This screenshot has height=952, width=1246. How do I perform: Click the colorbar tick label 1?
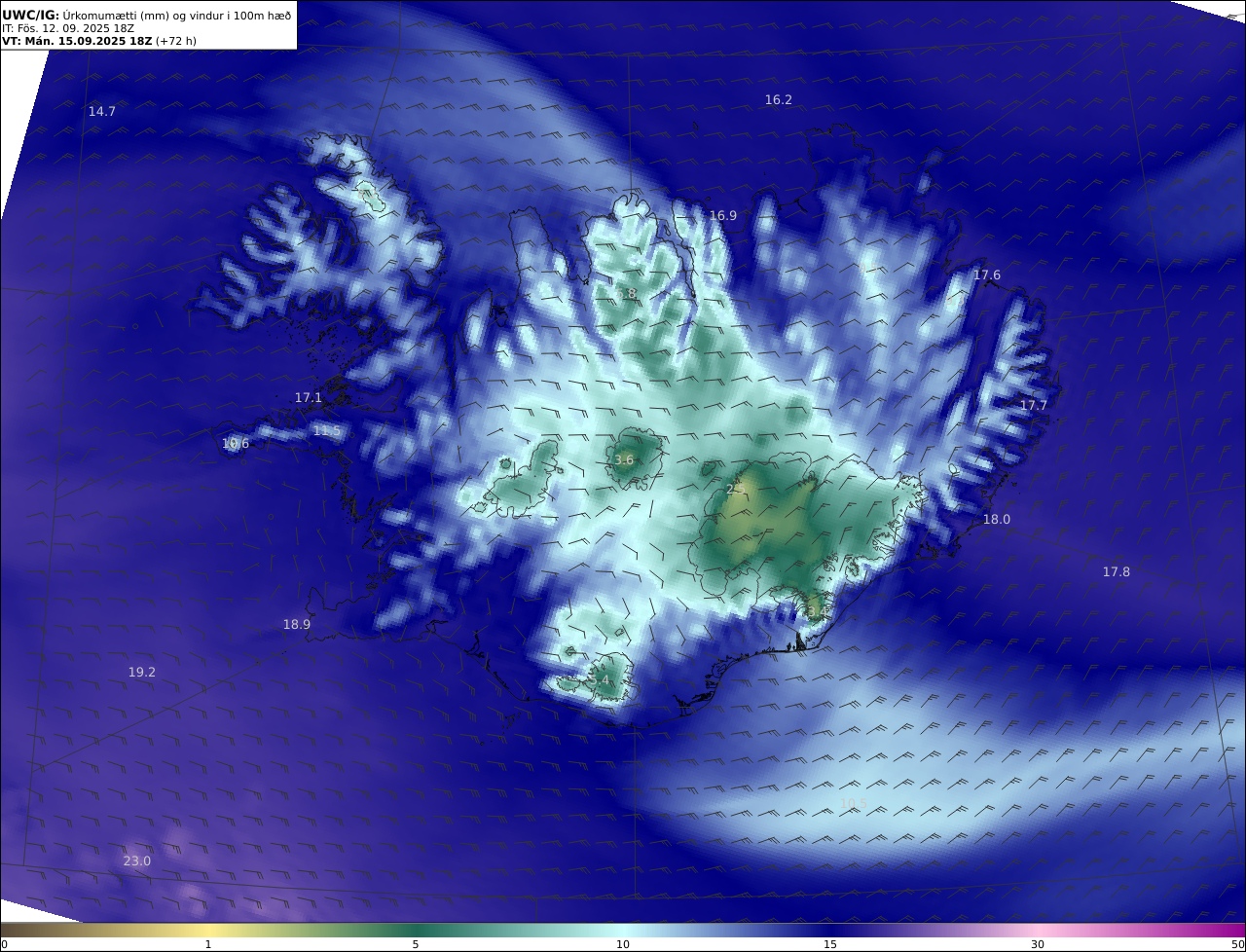coord(208,944)
